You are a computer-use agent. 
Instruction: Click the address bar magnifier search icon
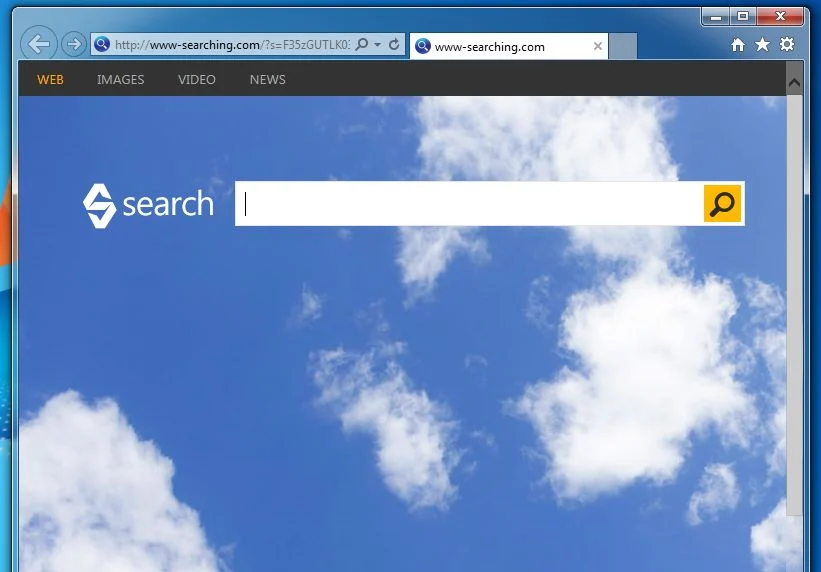click(362, 45)
